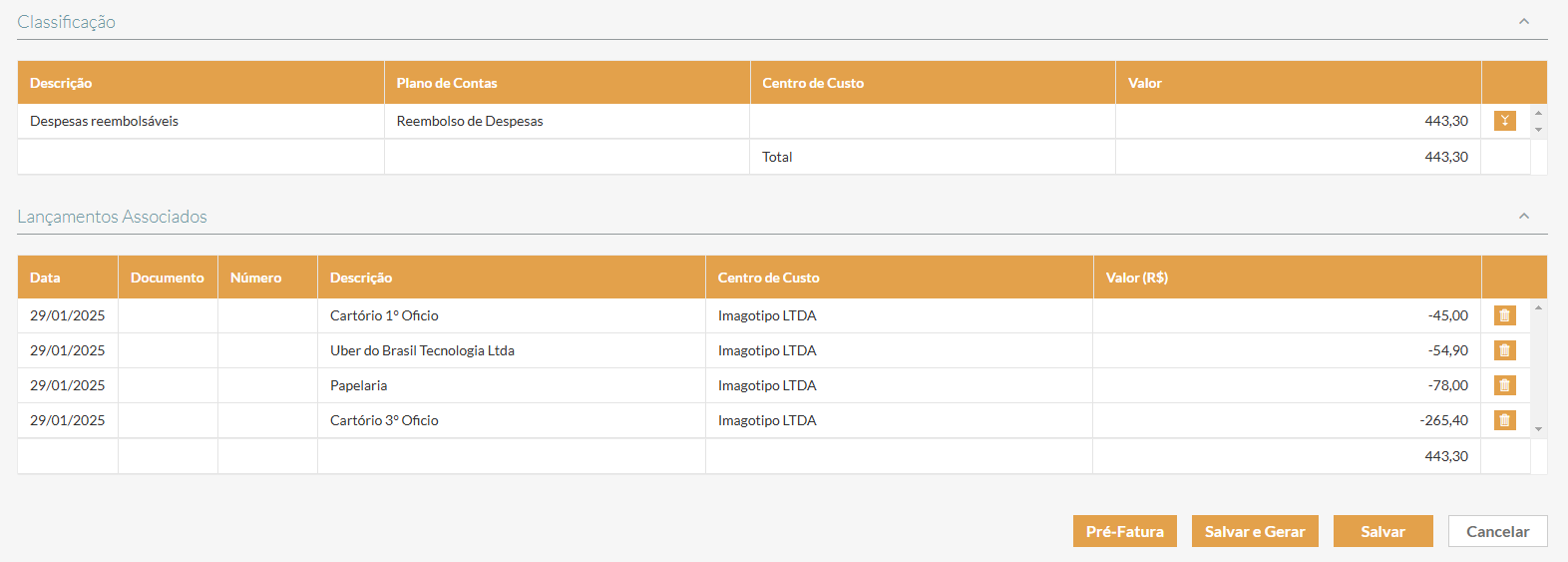Viewport: 1568px width, 562px height.
Task: Click the -265,40 value cell
Action: click(1287, 420)
